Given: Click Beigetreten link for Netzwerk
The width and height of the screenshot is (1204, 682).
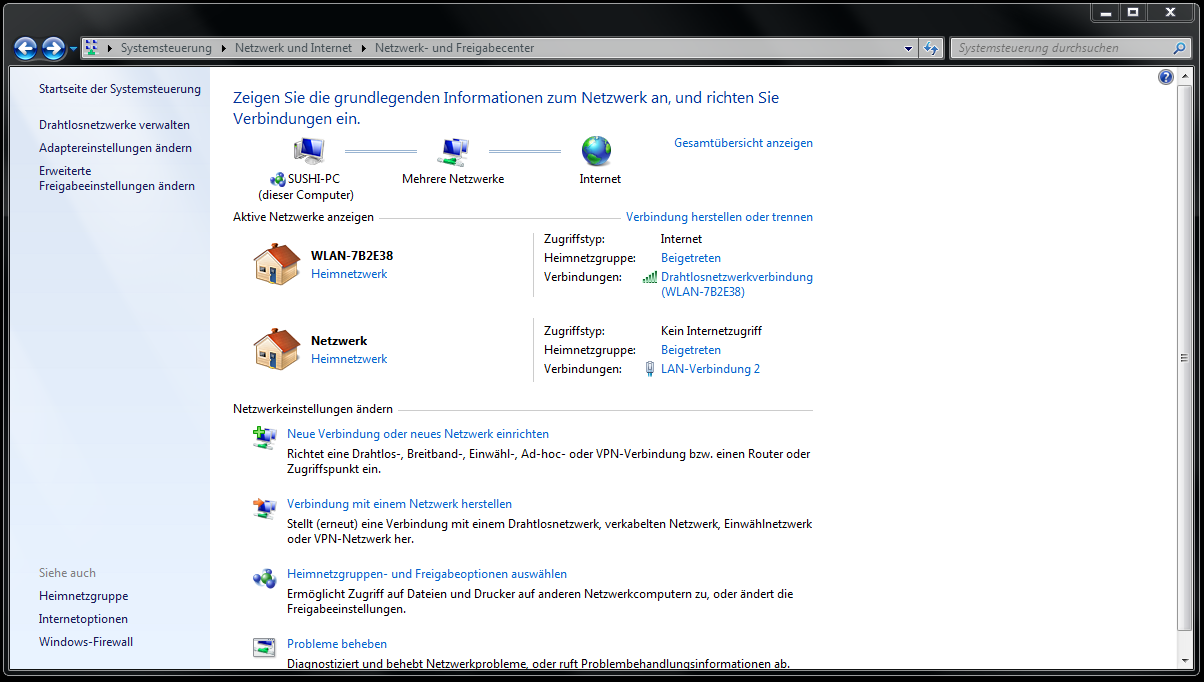Looking at the screenshot, I should coord(691,350).
